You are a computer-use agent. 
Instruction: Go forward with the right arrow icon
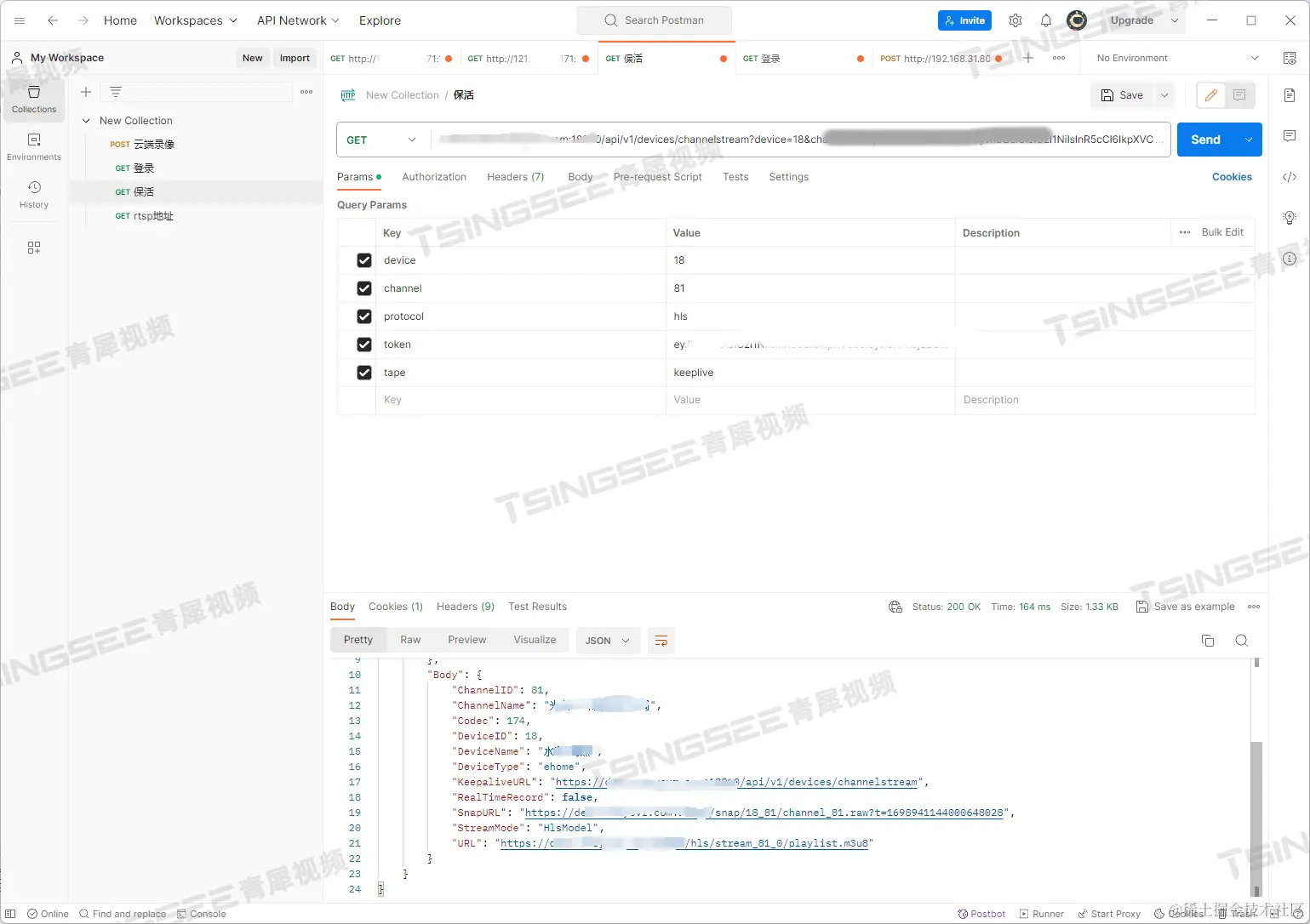pyautogui.click(x=83, y=20)
